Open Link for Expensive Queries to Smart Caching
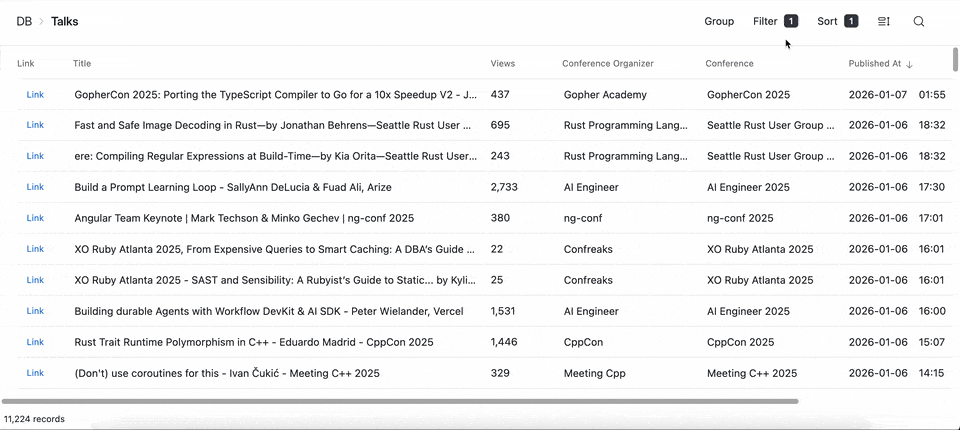Viewport: 960px width, 430px height. 35,249
